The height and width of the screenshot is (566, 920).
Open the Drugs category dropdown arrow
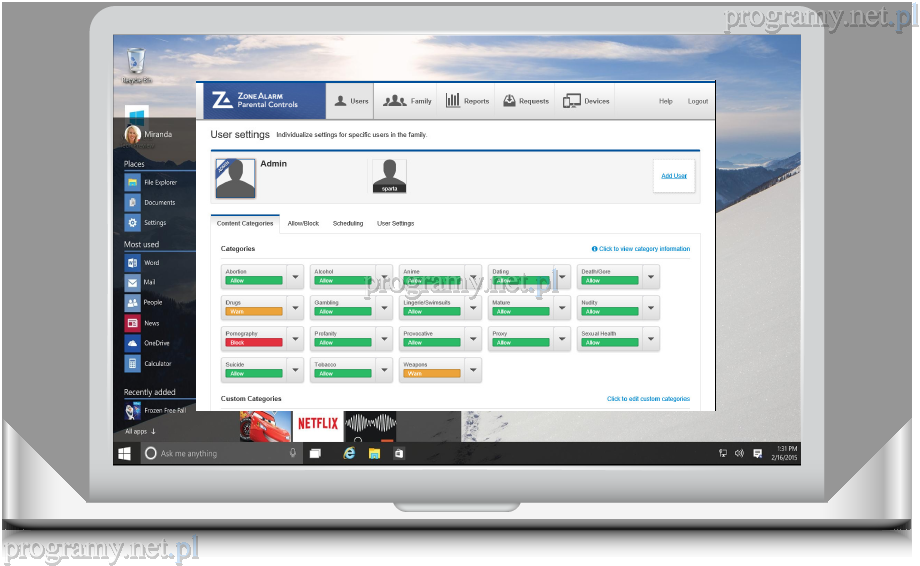295,308
